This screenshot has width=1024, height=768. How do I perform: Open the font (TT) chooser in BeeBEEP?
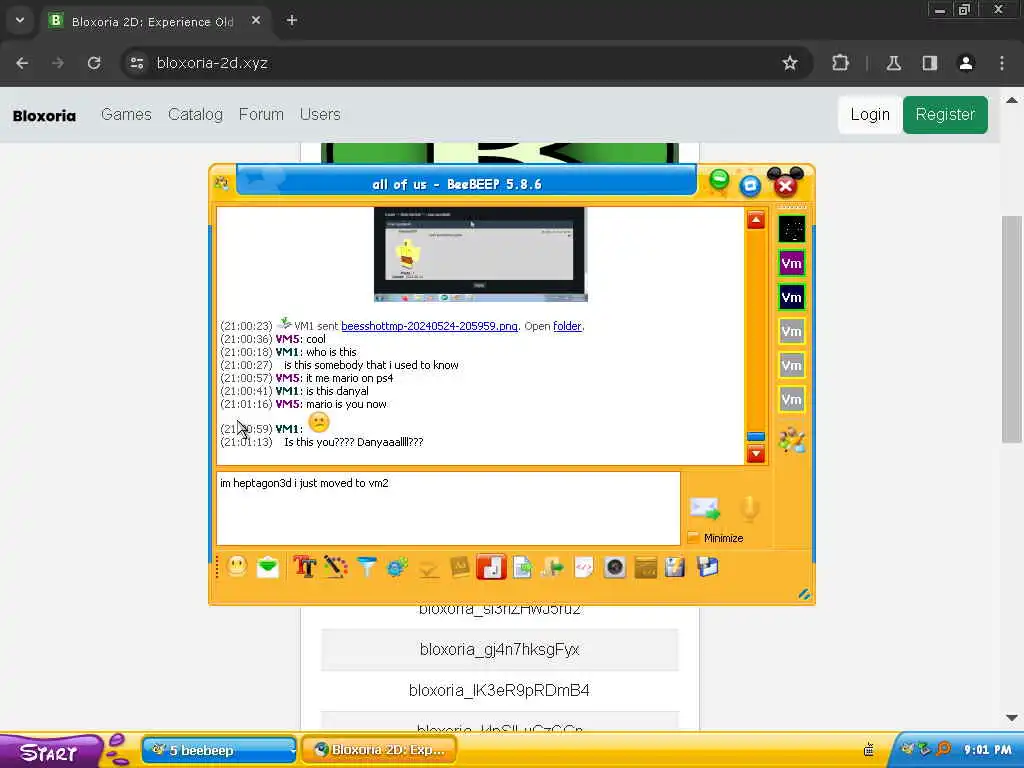pyautogui.click(x=304, y=566)
